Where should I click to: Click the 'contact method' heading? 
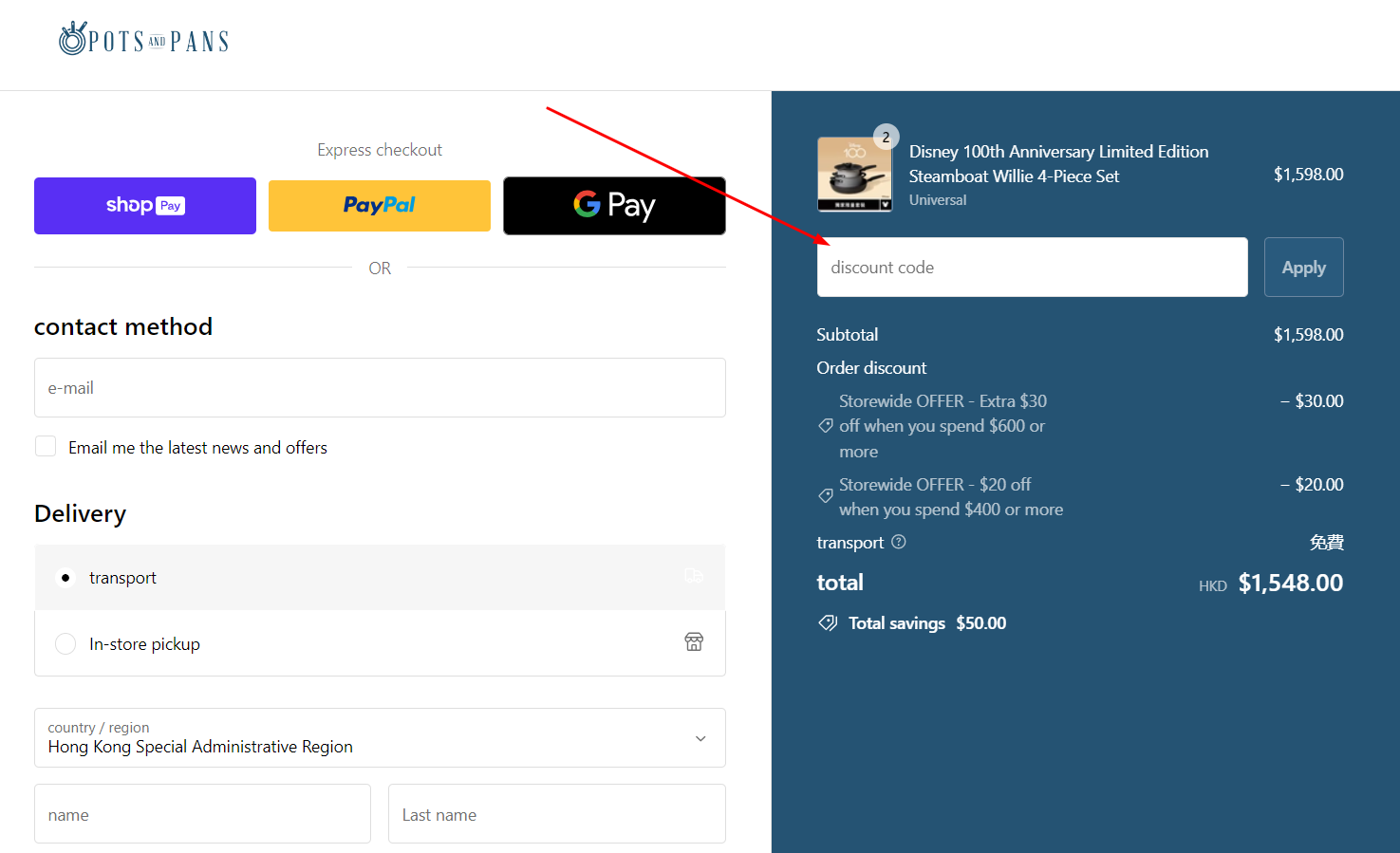pyautogui.click(x=123, y=326)
